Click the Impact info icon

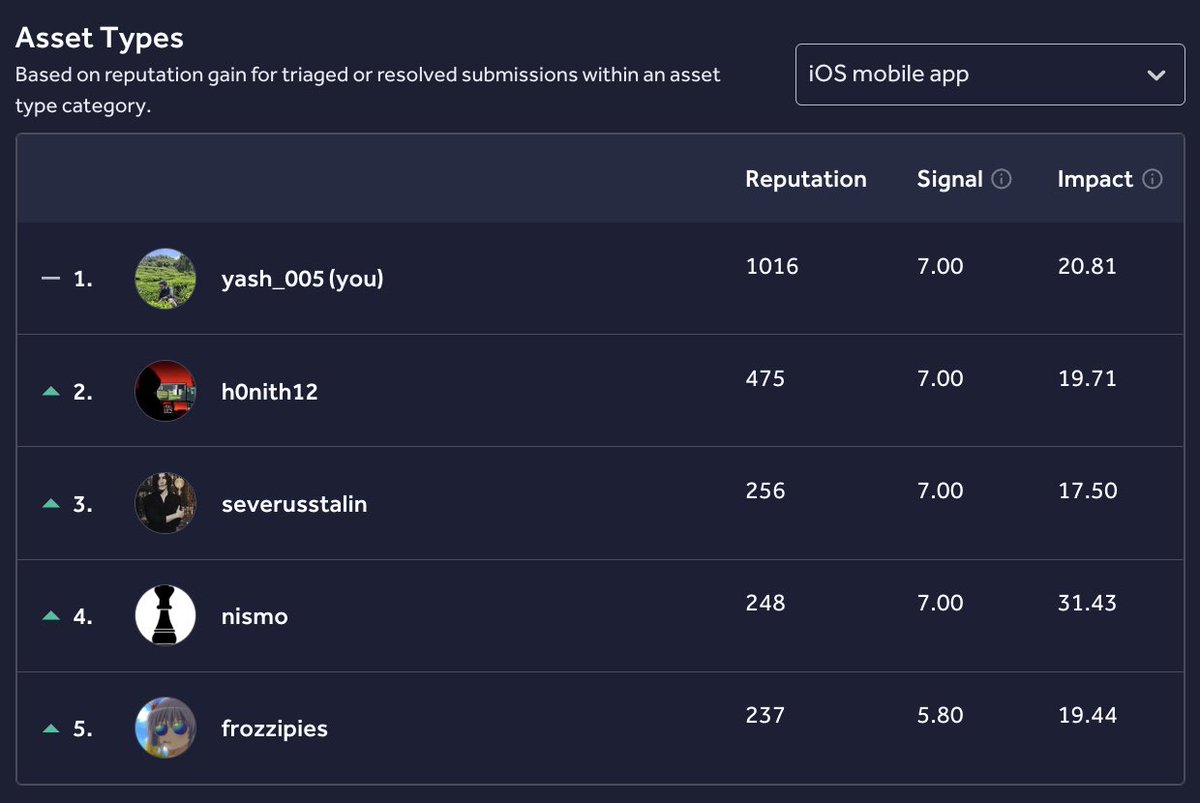(x=1152, y=179)
